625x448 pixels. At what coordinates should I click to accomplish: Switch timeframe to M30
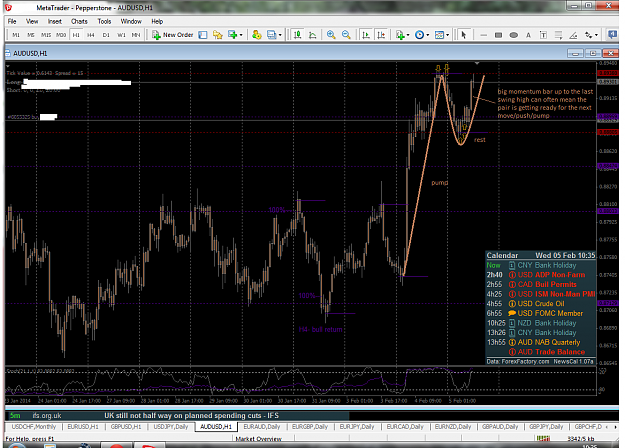(x=61, y=35)
